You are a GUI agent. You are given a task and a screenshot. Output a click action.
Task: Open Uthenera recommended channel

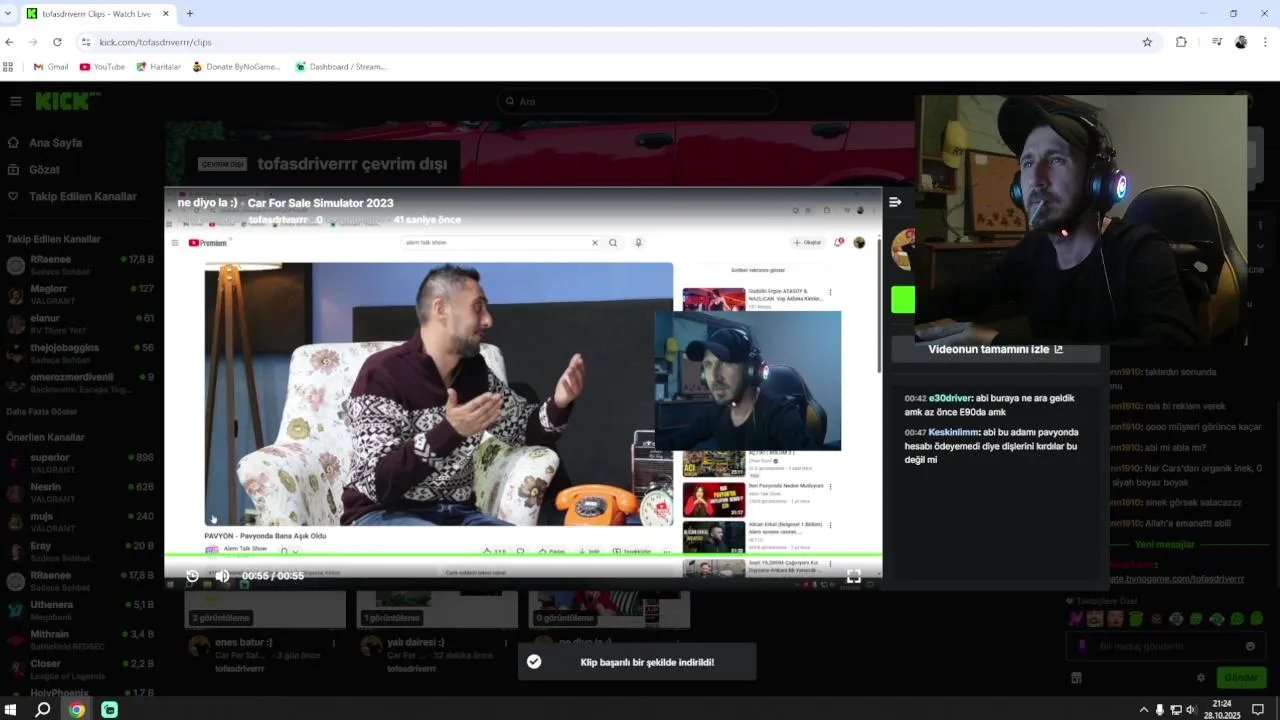(x=80, y=610)
